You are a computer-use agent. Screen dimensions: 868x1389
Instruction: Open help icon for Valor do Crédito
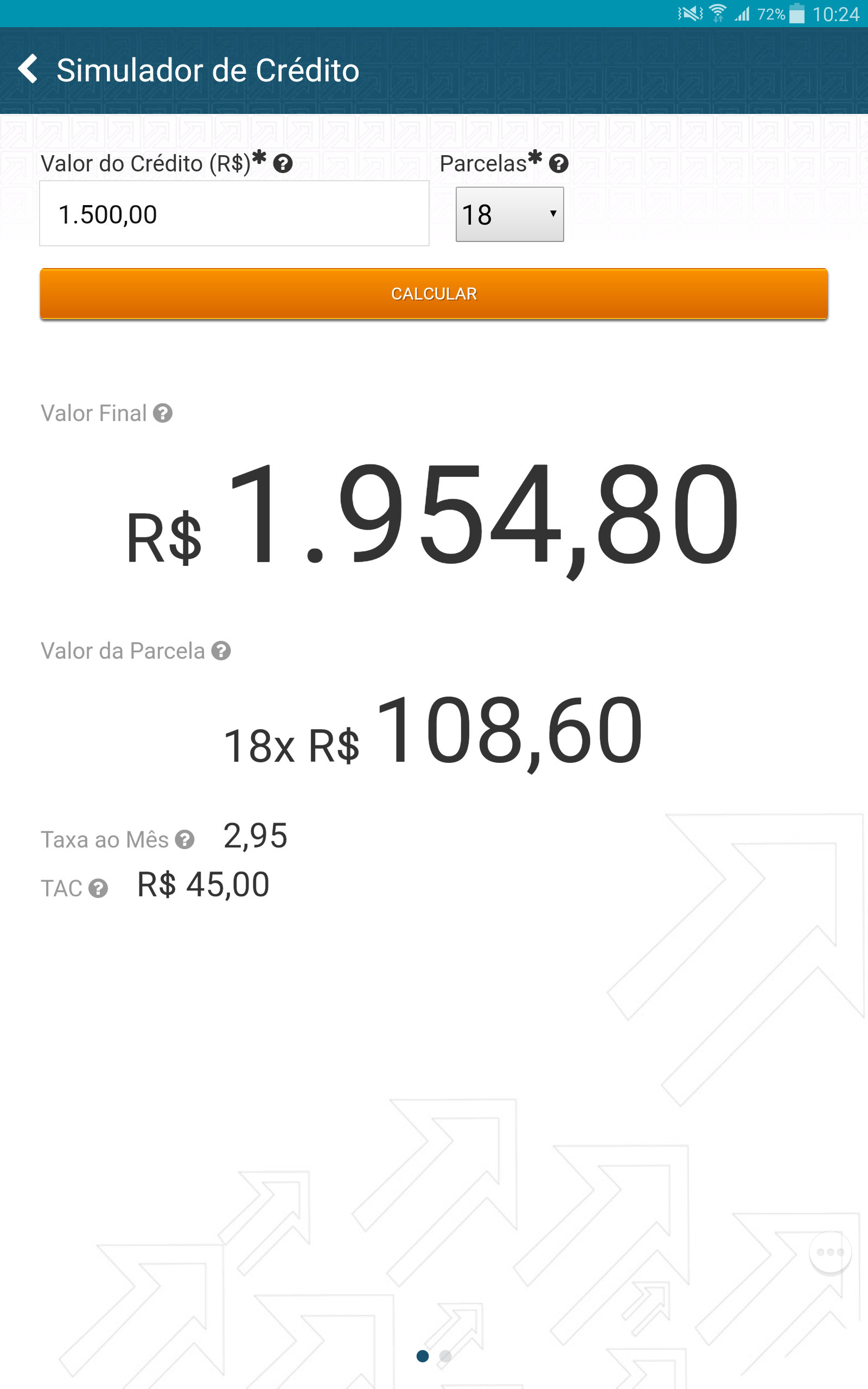point(283,164)
